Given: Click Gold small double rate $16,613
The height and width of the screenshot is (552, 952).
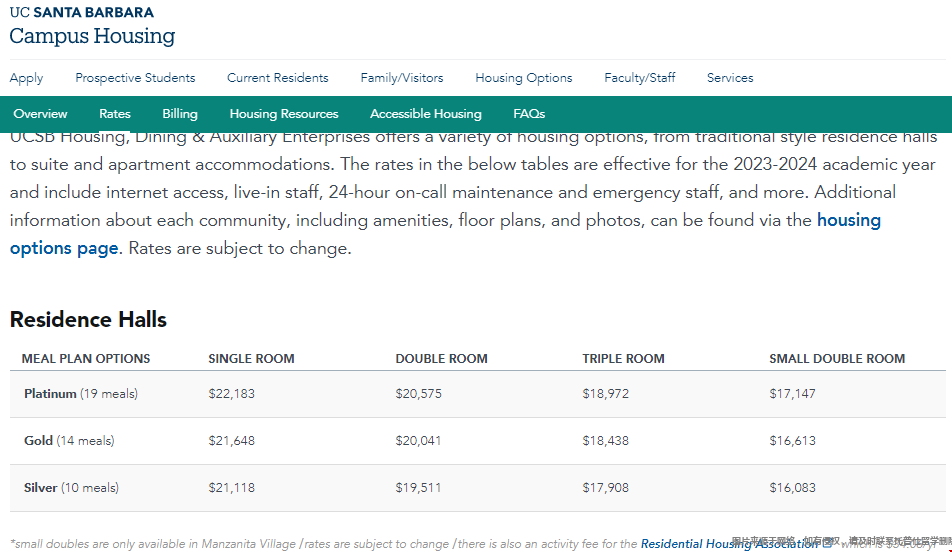Looking at the screenshot, I should [792, 441].
